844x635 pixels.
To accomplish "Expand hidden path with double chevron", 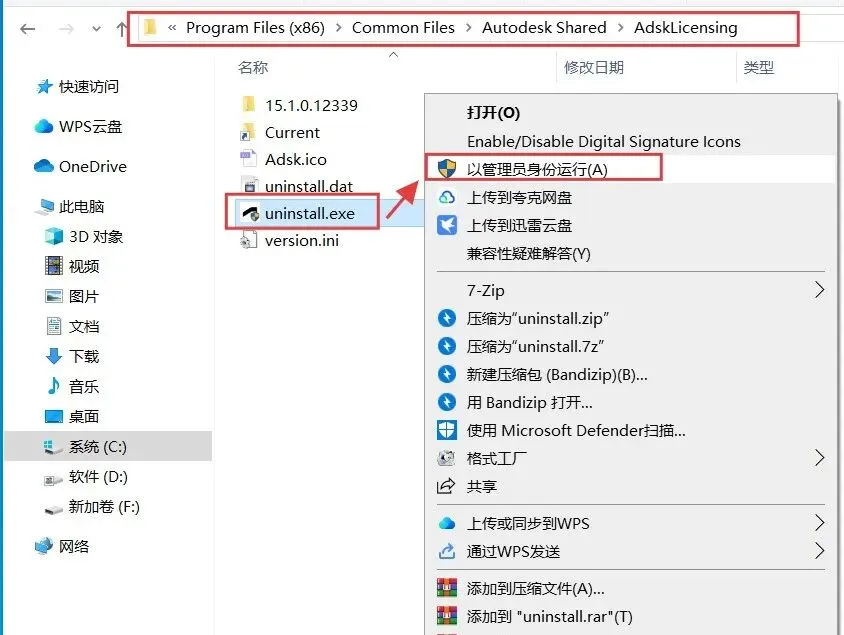I will coord(172,27).
